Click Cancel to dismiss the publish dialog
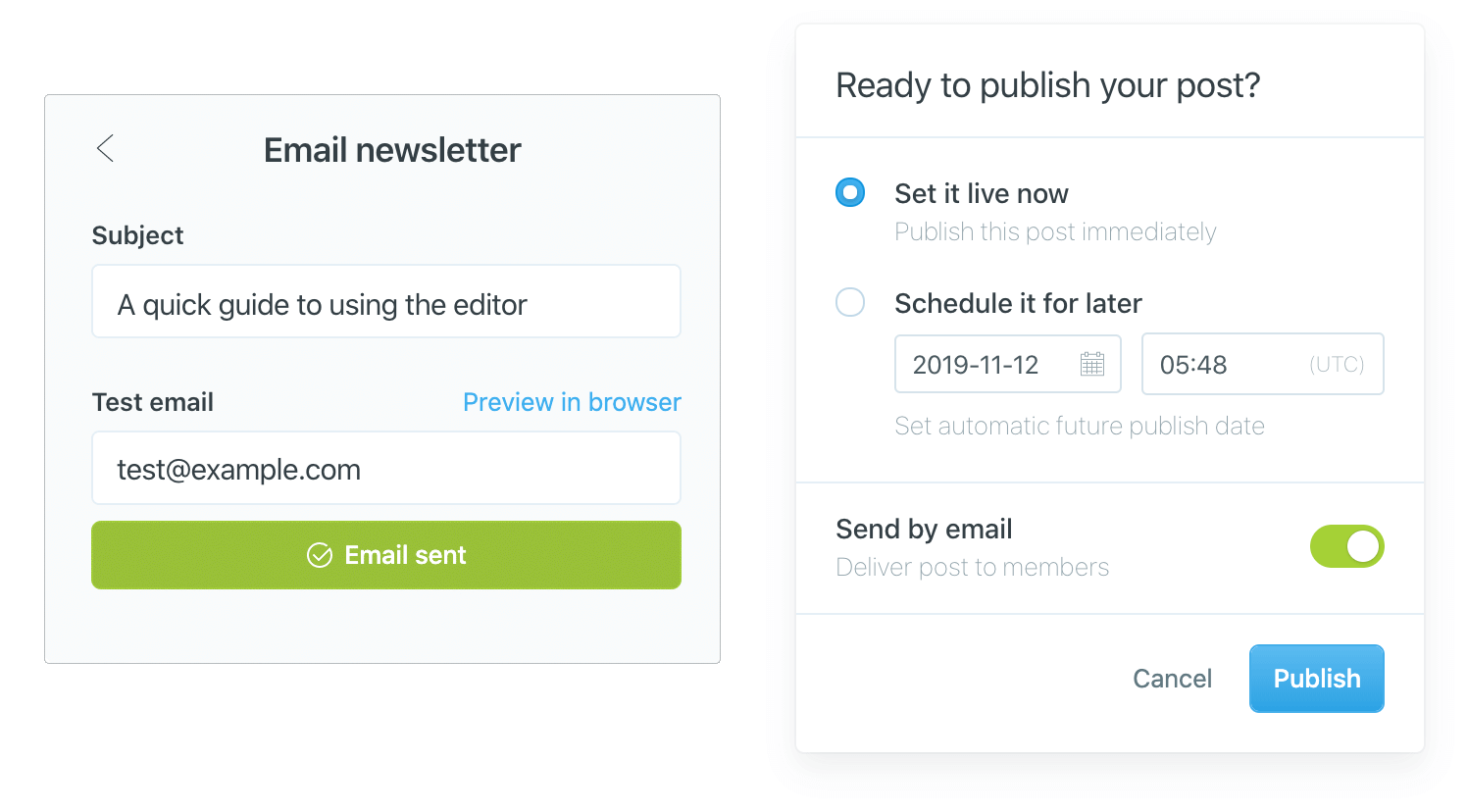The width and height of the screenshot is (1467, 812). pyautogui.click(x=1172, y=678)
